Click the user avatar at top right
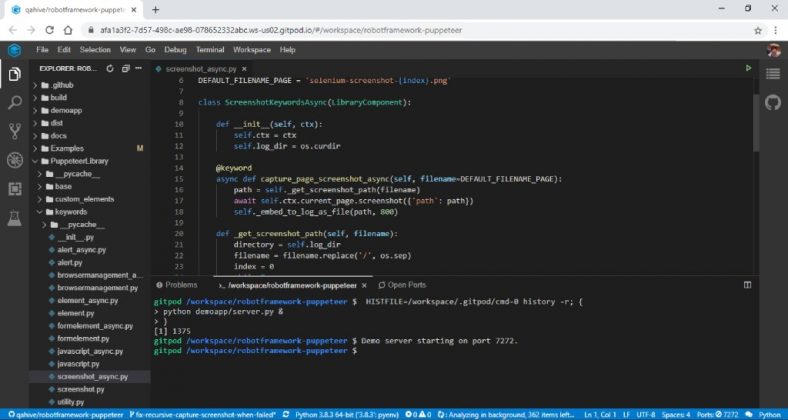 774,50
